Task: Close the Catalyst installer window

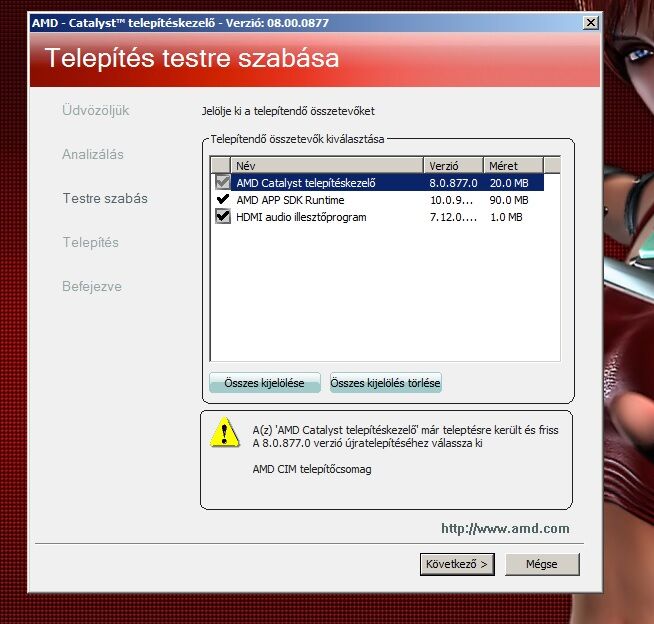Action: pyautogui.click(x=591, y=23)
